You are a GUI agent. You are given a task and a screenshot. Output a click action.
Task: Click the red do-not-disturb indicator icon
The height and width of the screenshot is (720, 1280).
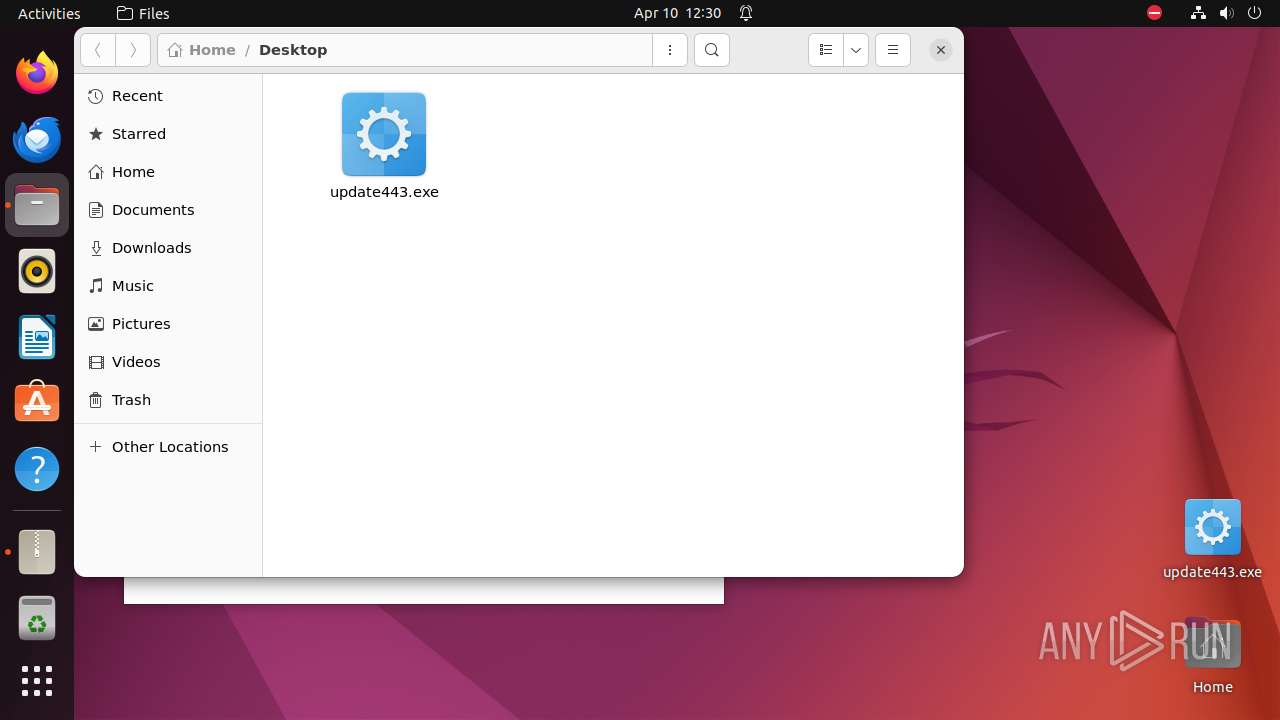pos(1154,13)
